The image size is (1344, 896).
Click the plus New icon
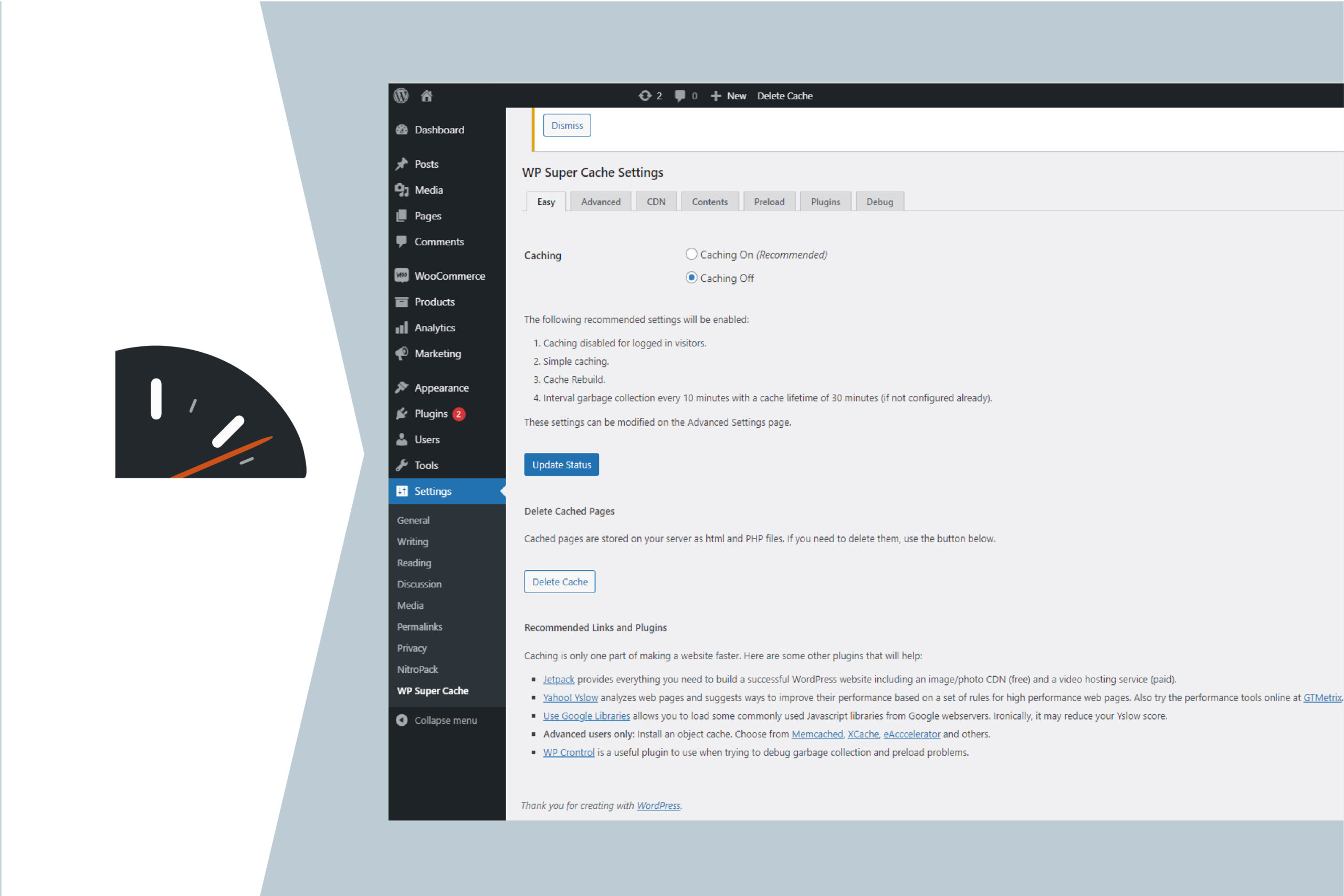click(x=716, y=96)
